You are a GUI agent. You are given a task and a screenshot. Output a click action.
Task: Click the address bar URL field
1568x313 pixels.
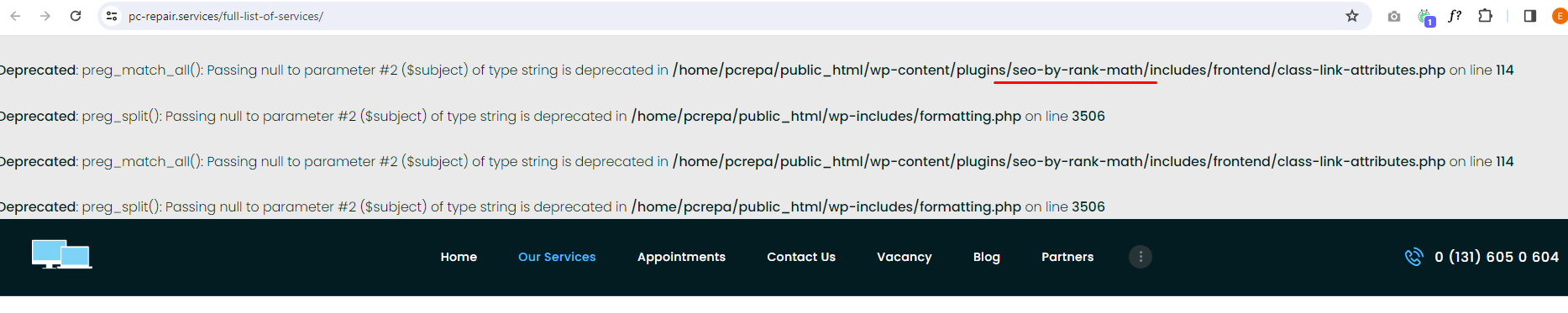(722, 16)
